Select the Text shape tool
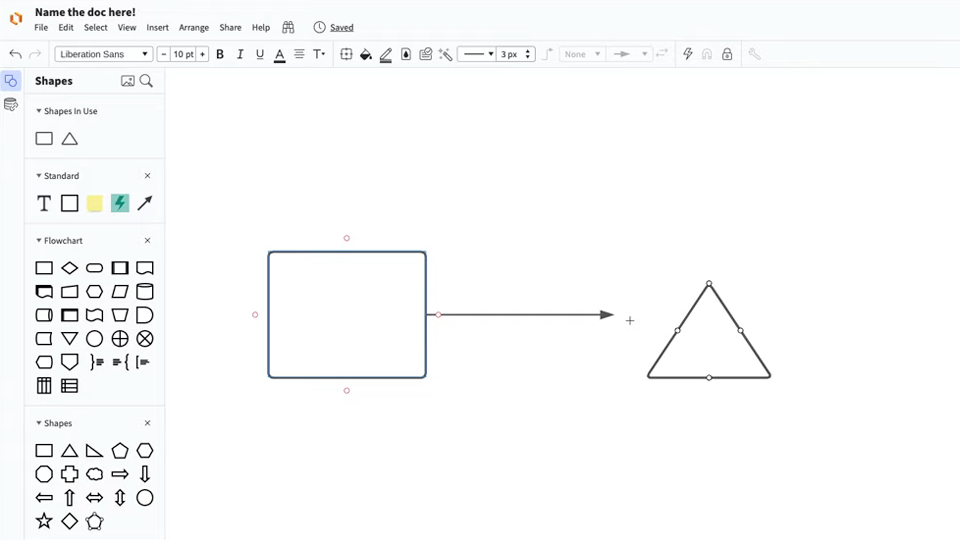 click(44, 203)
